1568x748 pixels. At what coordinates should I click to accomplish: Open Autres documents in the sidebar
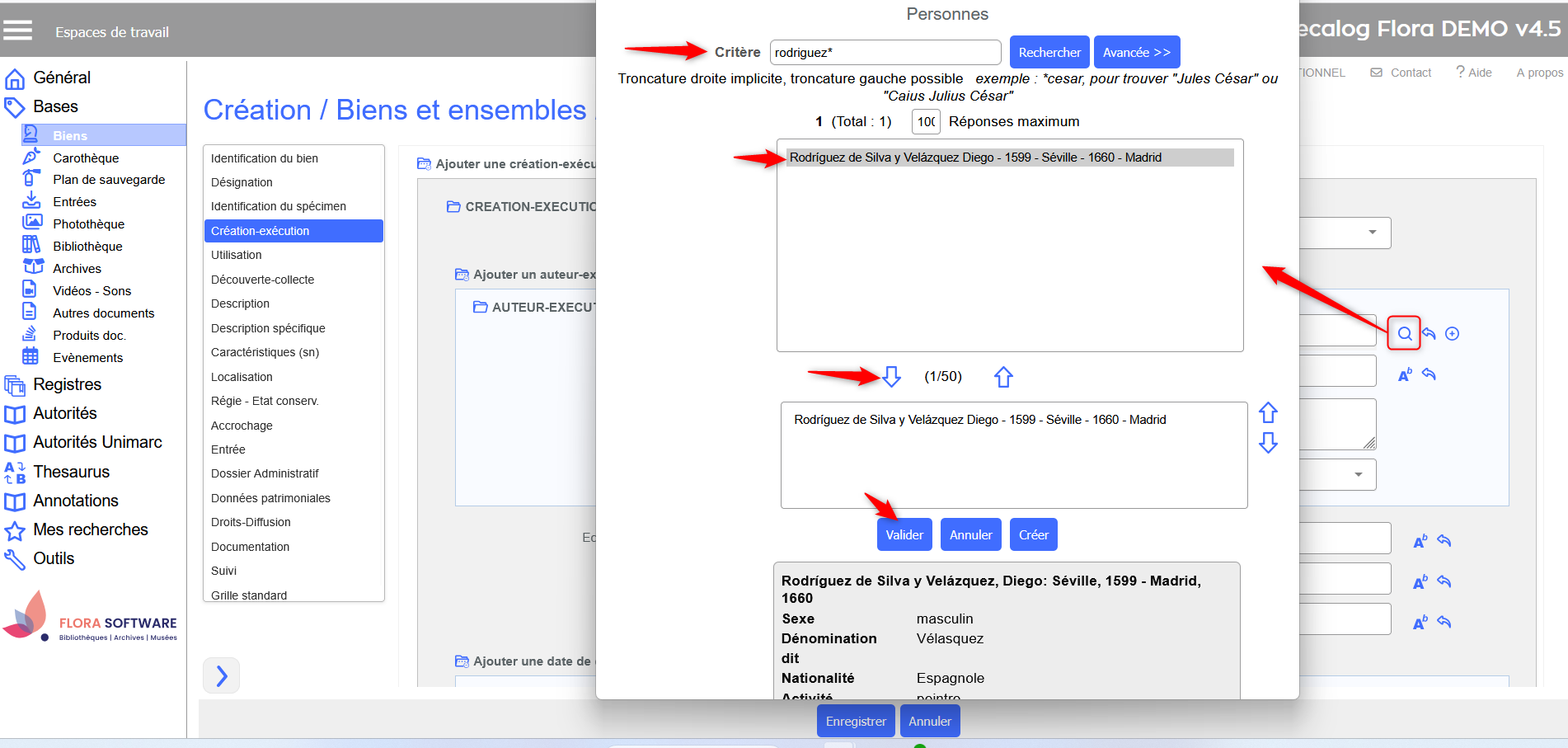pyautogui.click(x=103, y=313)
